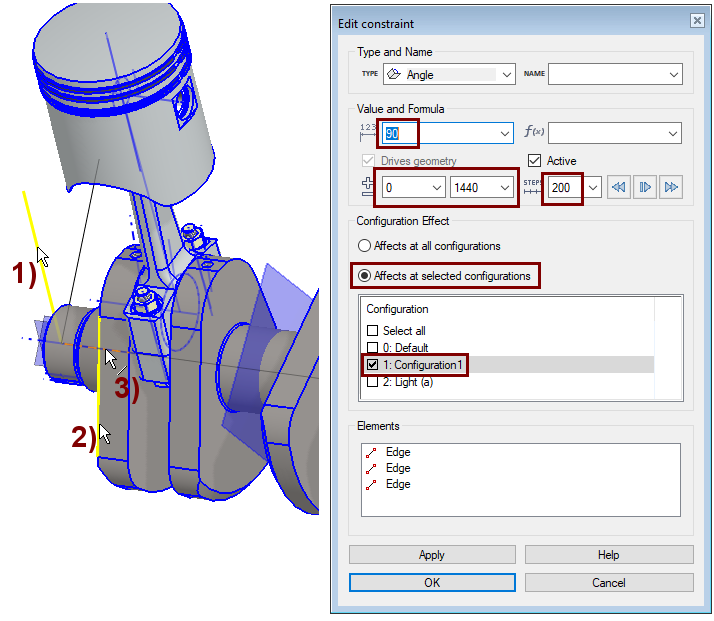714x621 pixels.
Task: Select Affects at all configurations
Action: (364, 246)
